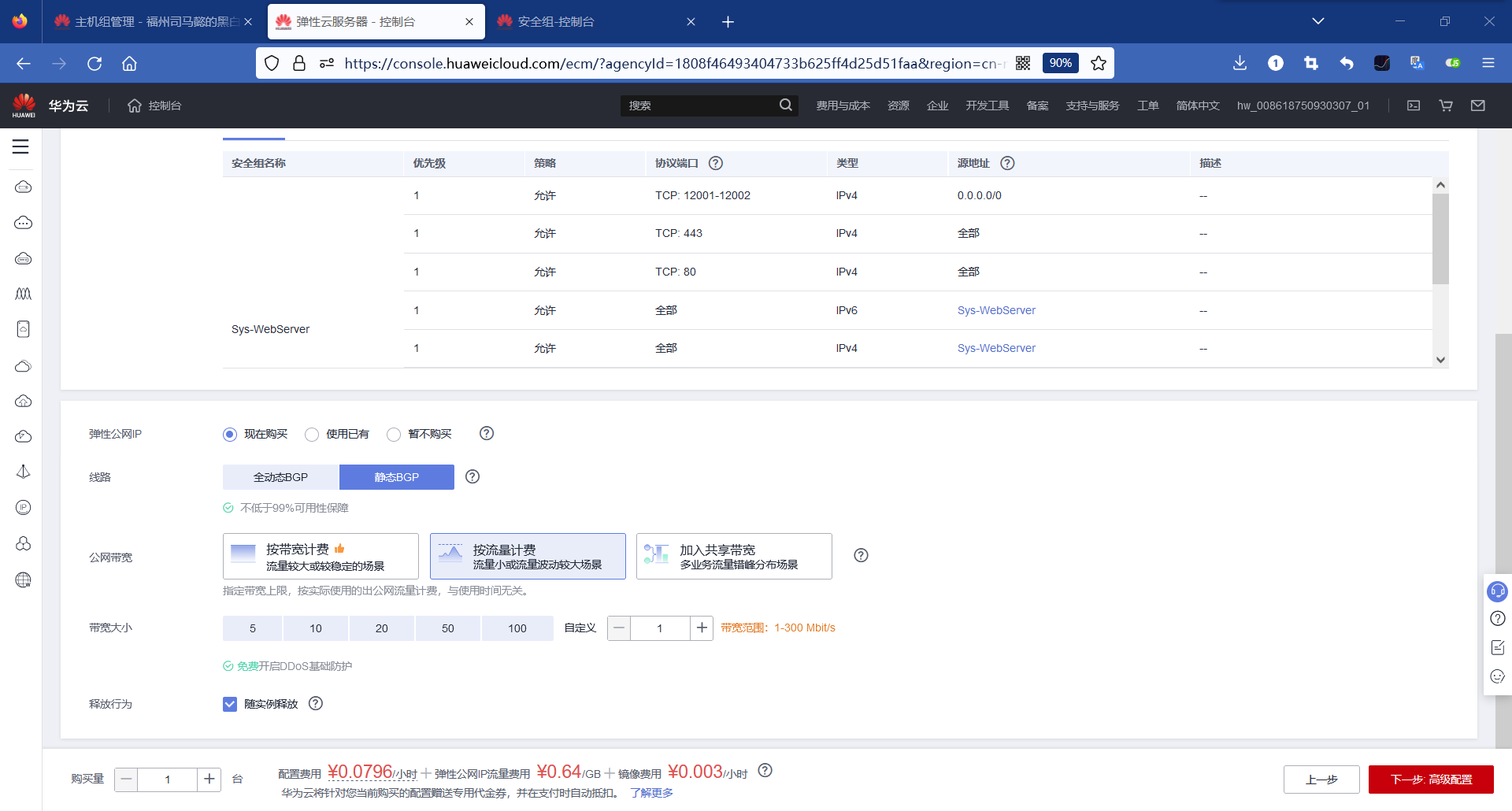Open the 企业 menu
The width and height of the screenshot is (1512, 811).
click(x=937, y=106)
